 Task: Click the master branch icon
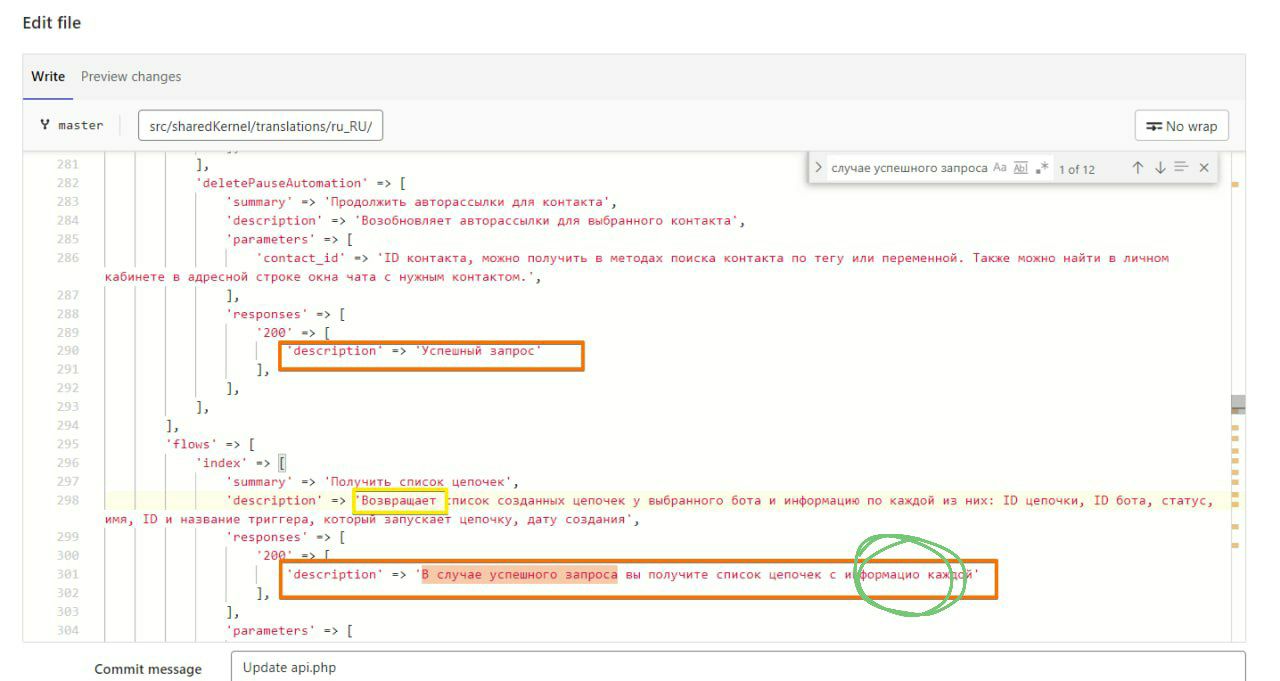[46, 126]
